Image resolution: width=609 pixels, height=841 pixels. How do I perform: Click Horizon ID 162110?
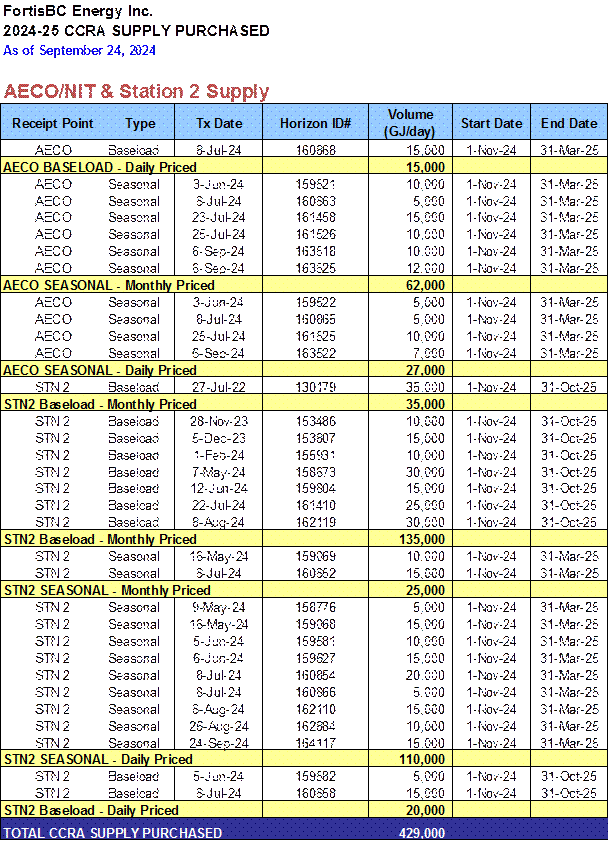pos(315,710)
